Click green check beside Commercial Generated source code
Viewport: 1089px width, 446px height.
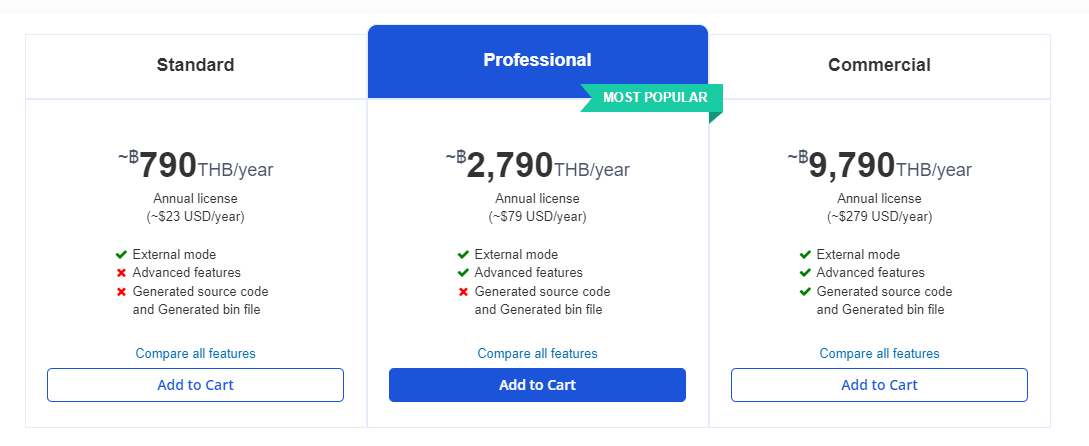coord(805,292)
